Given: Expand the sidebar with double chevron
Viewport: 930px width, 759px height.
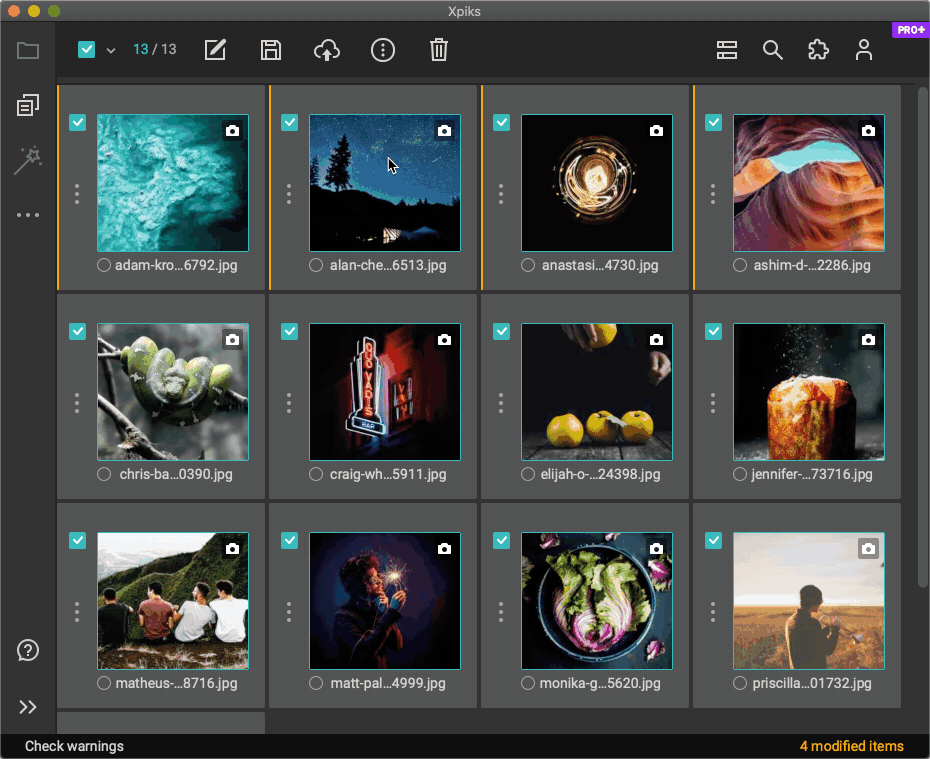Looking at the screenshot, I should pos(28,707).
